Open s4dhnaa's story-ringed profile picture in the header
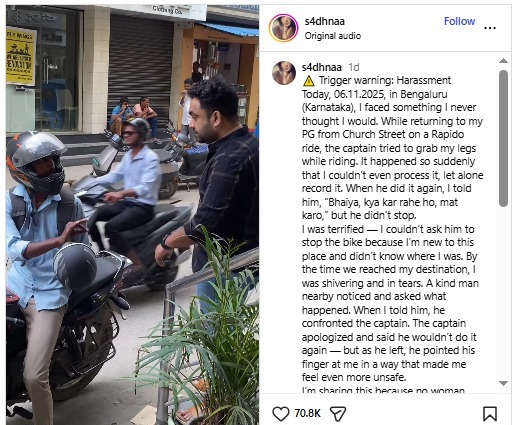Image resolution: width=517 pixels, height=425 pixels. pos(284,28)
